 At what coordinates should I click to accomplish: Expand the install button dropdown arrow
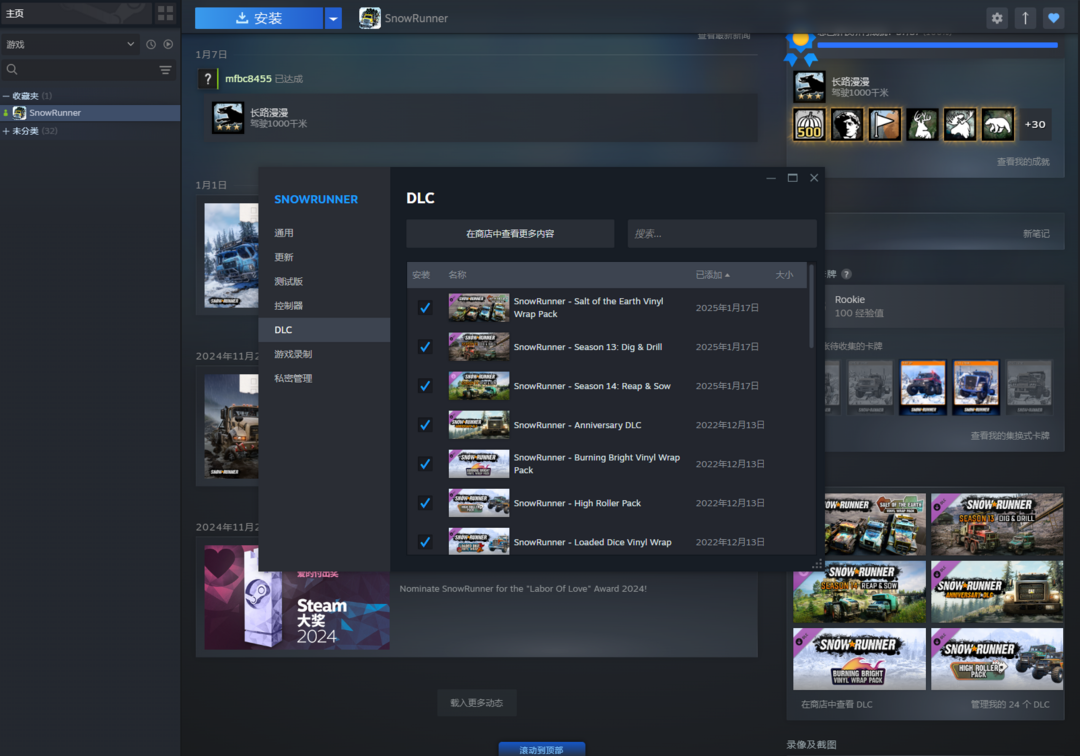coord(334,18)
